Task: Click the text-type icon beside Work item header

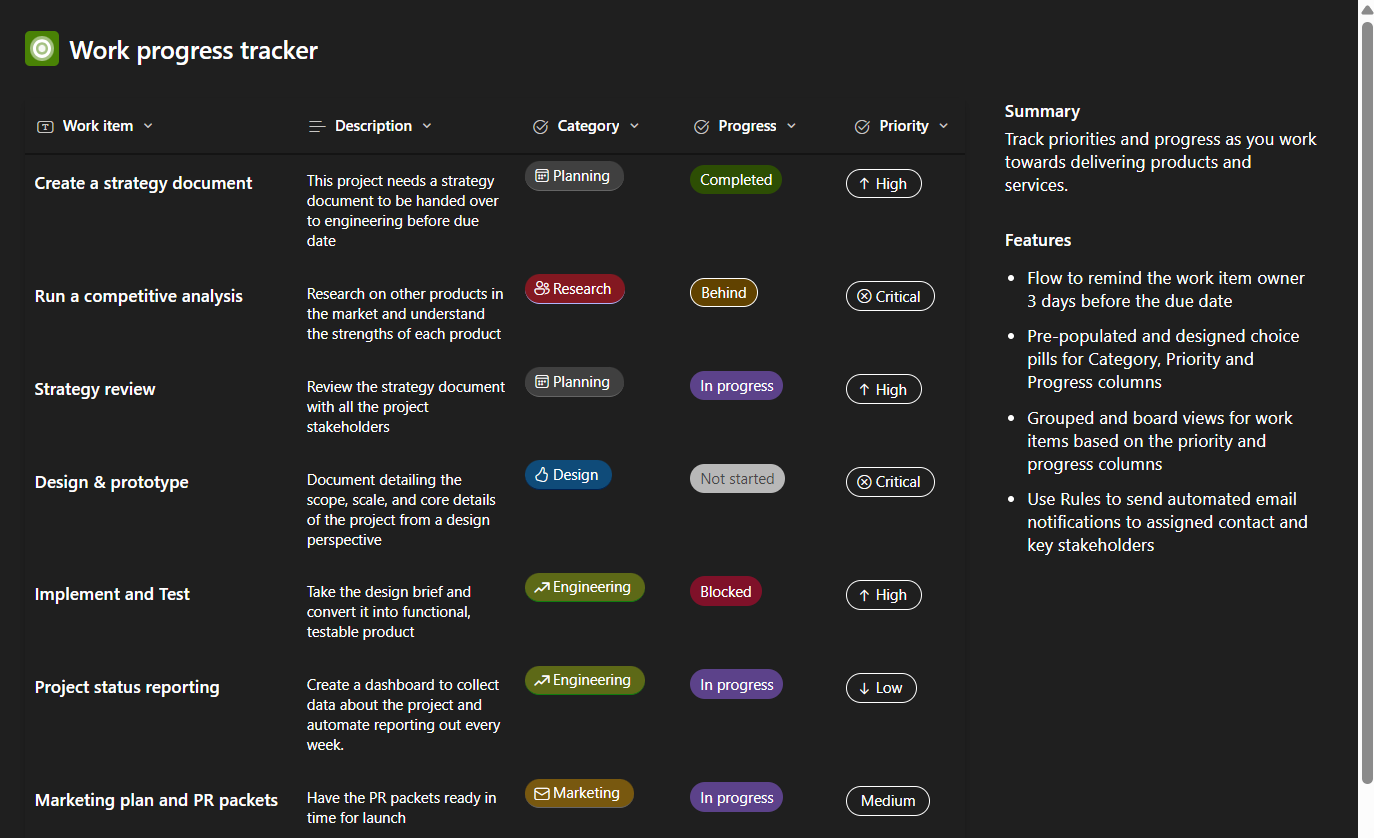Action: point(45,127)
